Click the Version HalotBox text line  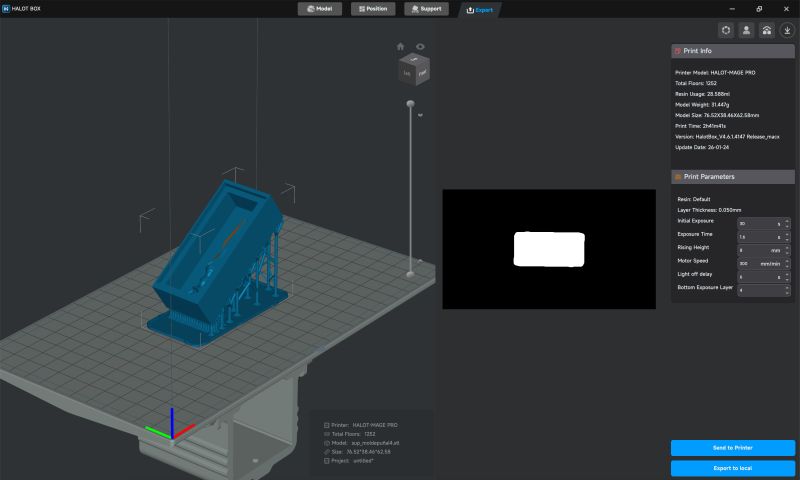point(727,137)
